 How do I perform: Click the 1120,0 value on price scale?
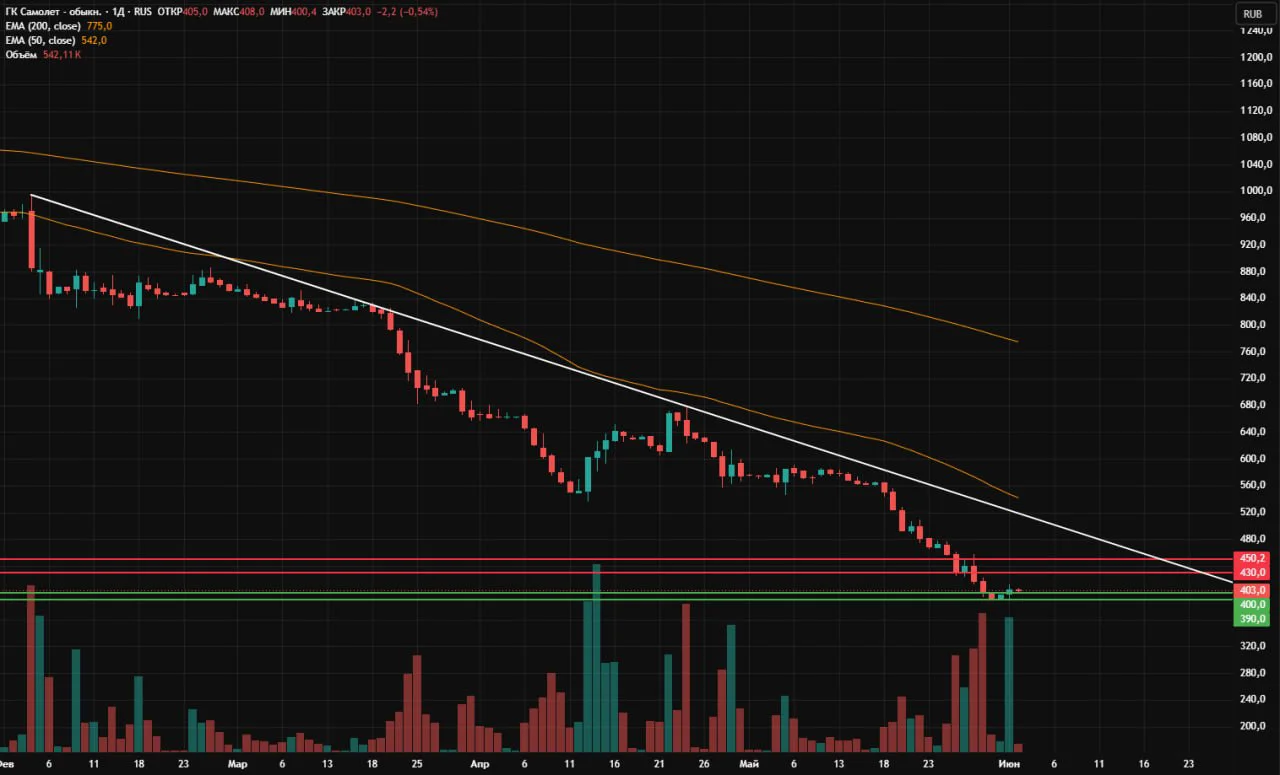click(1255, 110)
